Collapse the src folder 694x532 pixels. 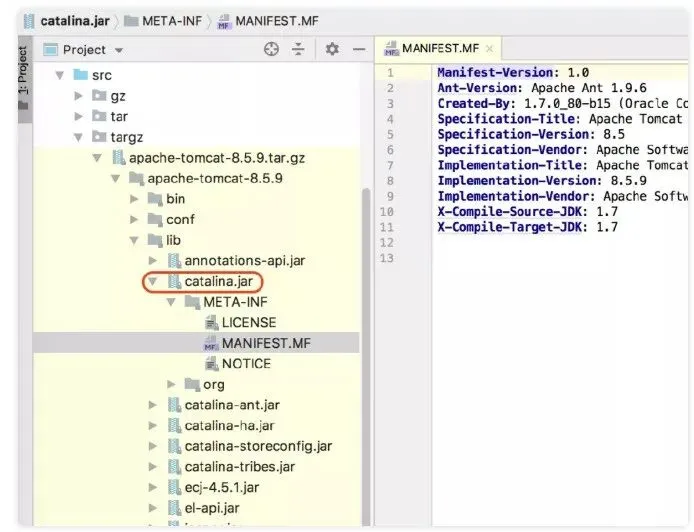60,75
